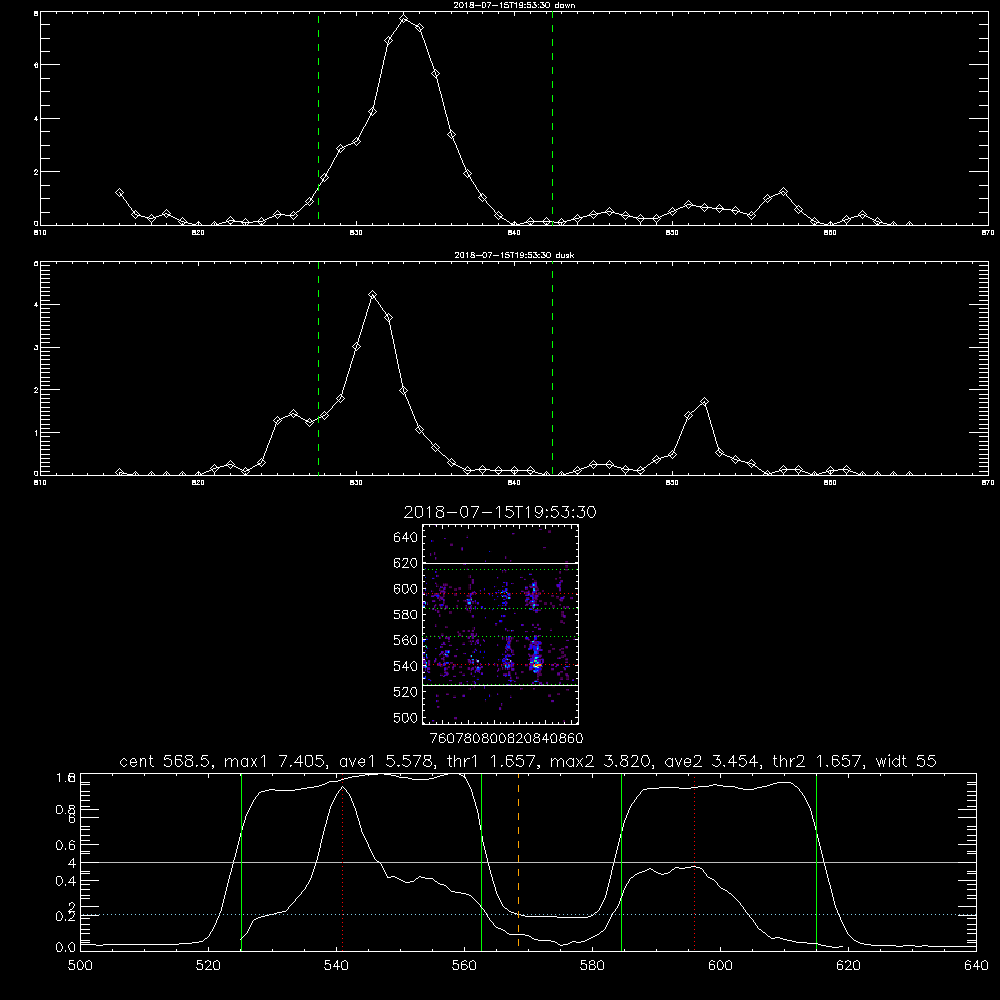Click y-axis label 600 of the heatmap
Viewport: 1000px width, 1000px height.
click(406, 589)
